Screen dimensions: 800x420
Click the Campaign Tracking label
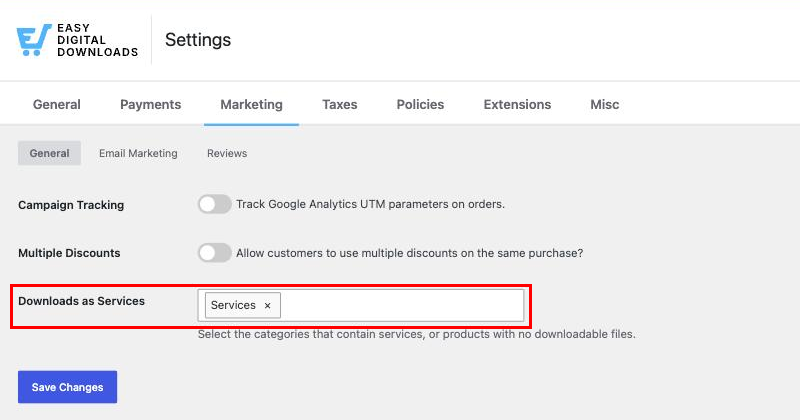pyautogui.click(x=71, y=205)
